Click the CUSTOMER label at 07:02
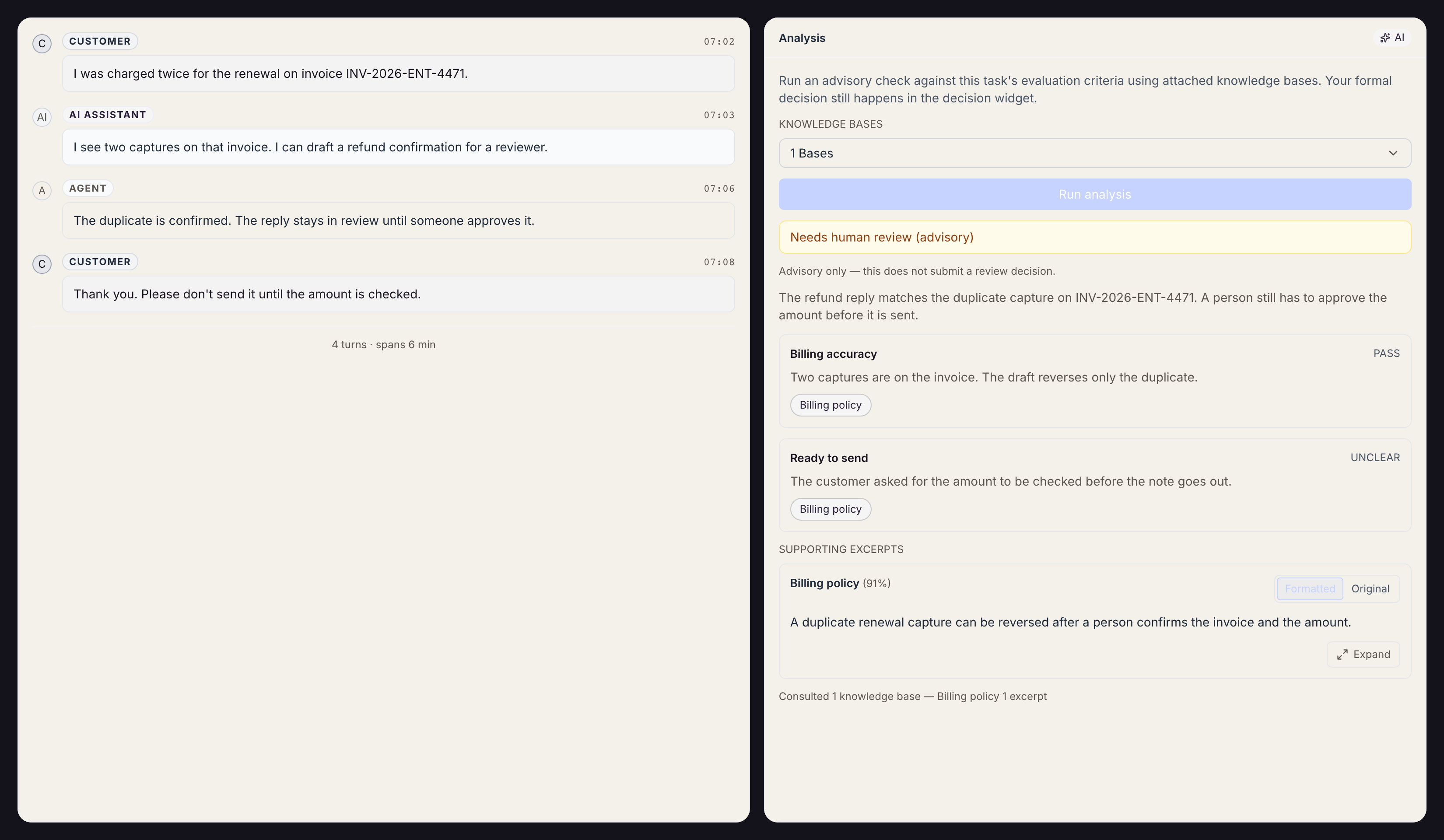The width and height of the screenshot is (1444, 840). (x=100, y=41)
